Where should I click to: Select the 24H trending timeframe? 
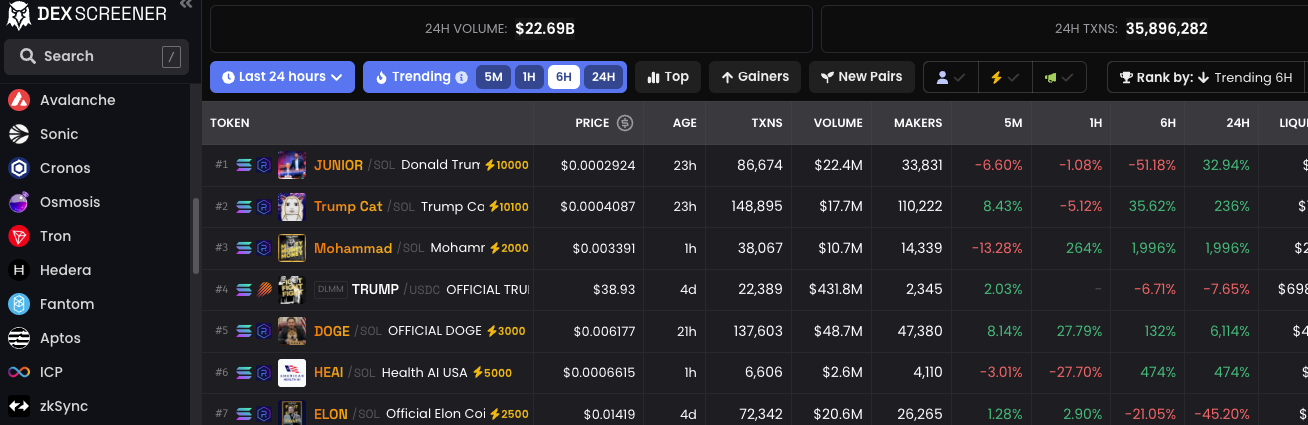click(x=603, y=77)
